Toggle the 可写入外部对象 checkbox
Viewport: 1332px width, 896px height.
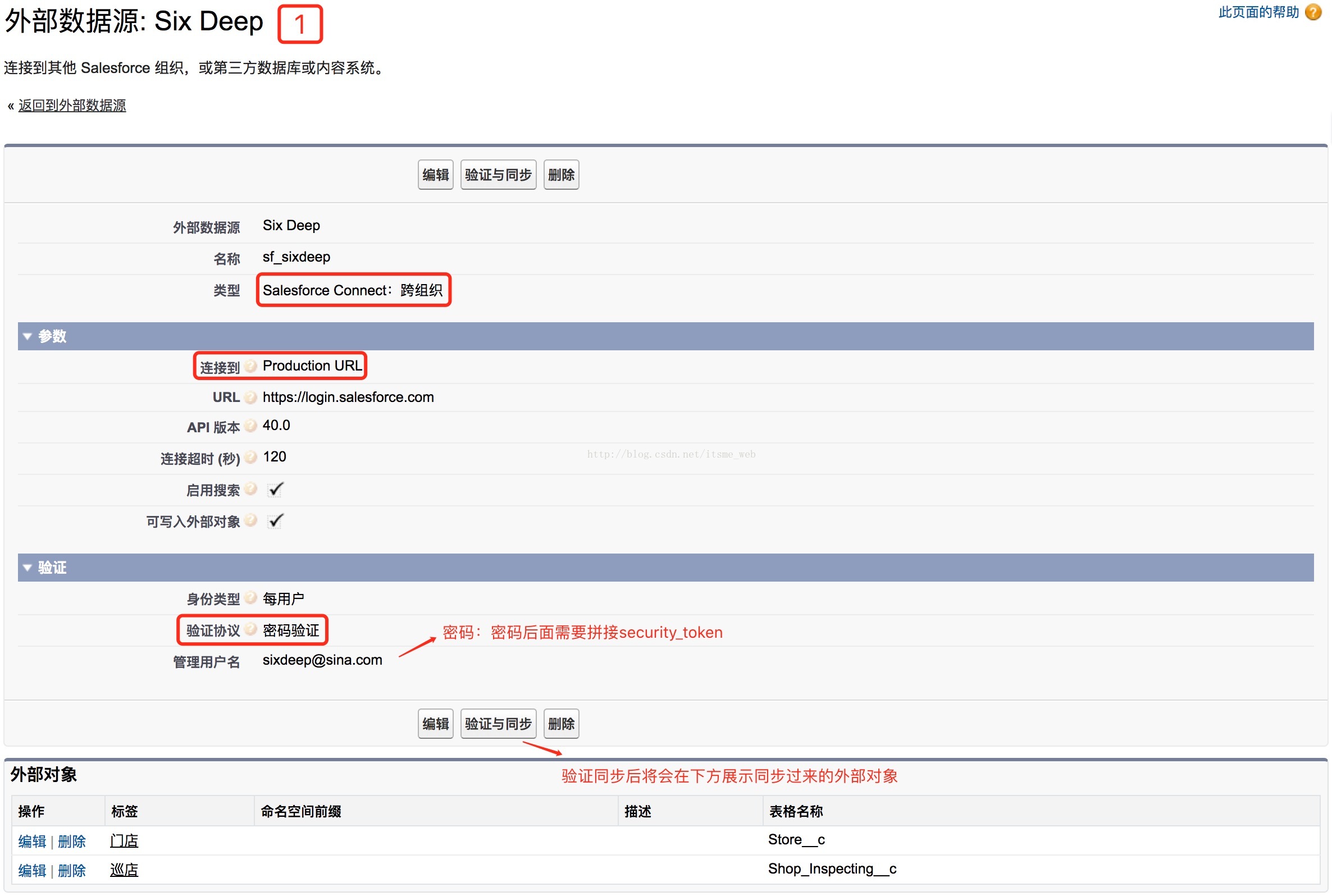(275, 521)
